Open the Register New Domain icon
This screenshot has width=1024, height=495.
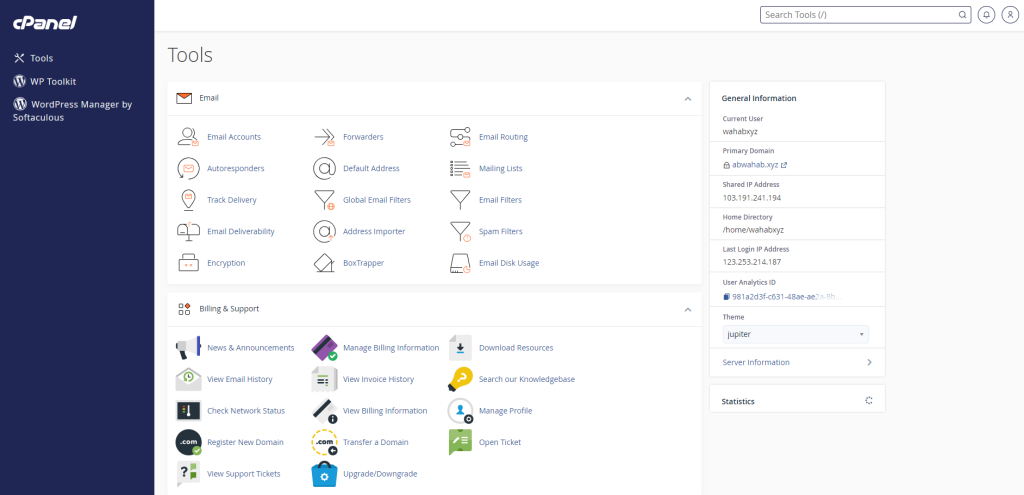click(x=188, y=442)
